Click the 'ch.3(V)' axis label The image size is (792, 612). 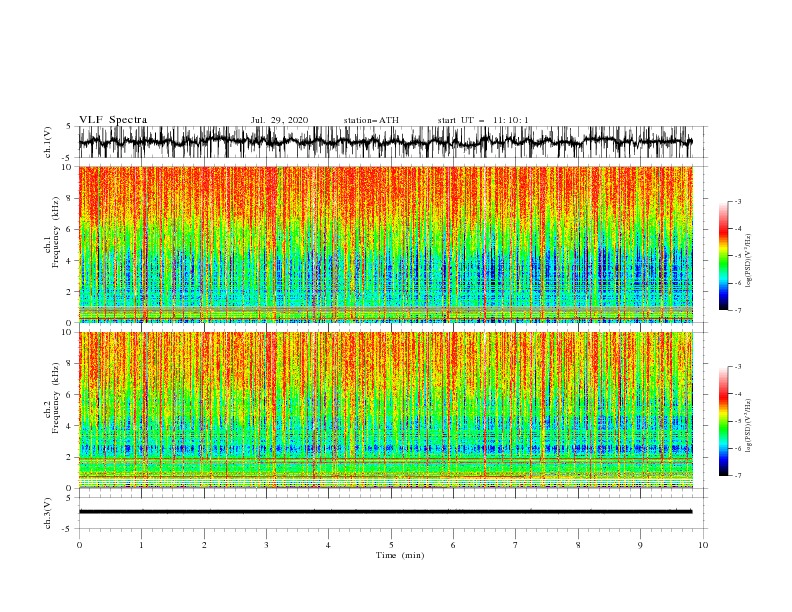click(48, 513)
